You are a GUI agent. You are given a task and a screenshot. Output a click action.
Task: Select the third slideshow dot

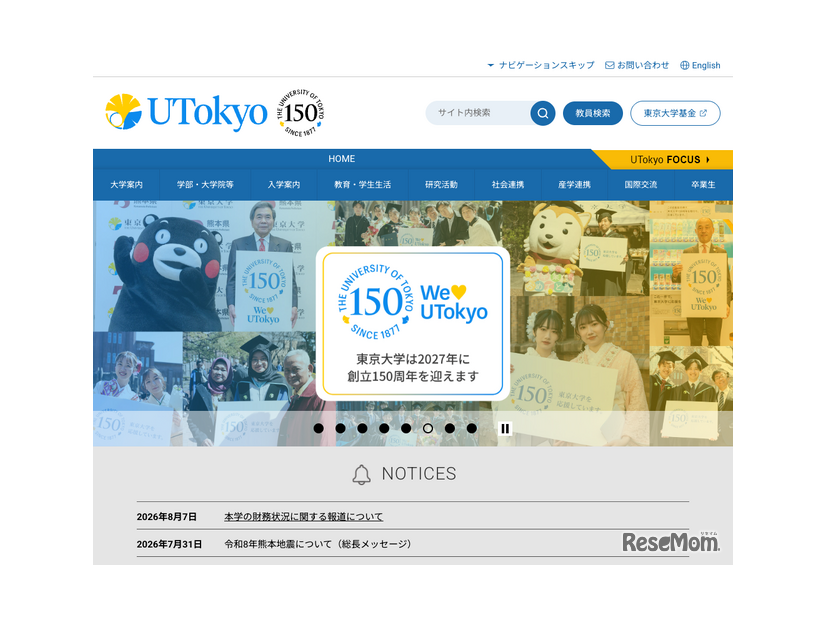[x=362, y=428]
